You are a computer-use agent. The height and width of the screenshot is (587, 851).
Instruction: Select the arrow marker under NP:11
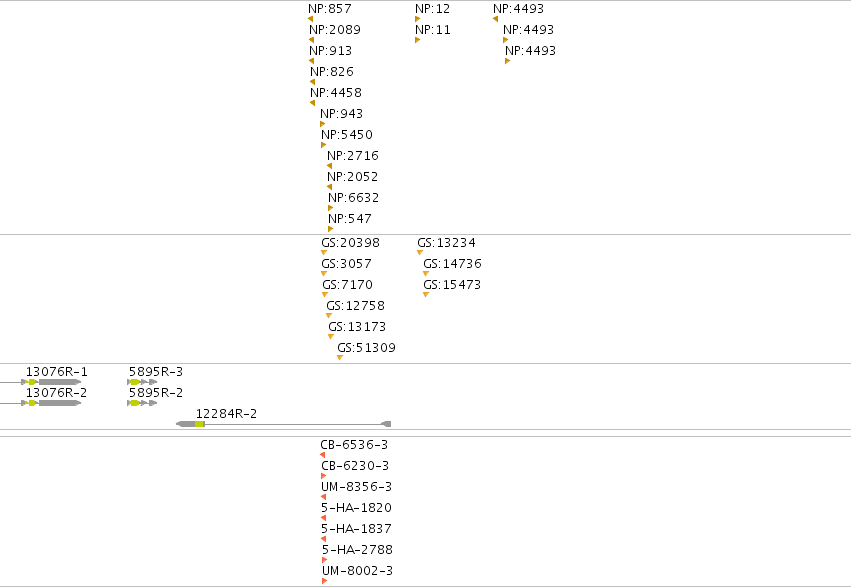point(417,40)
